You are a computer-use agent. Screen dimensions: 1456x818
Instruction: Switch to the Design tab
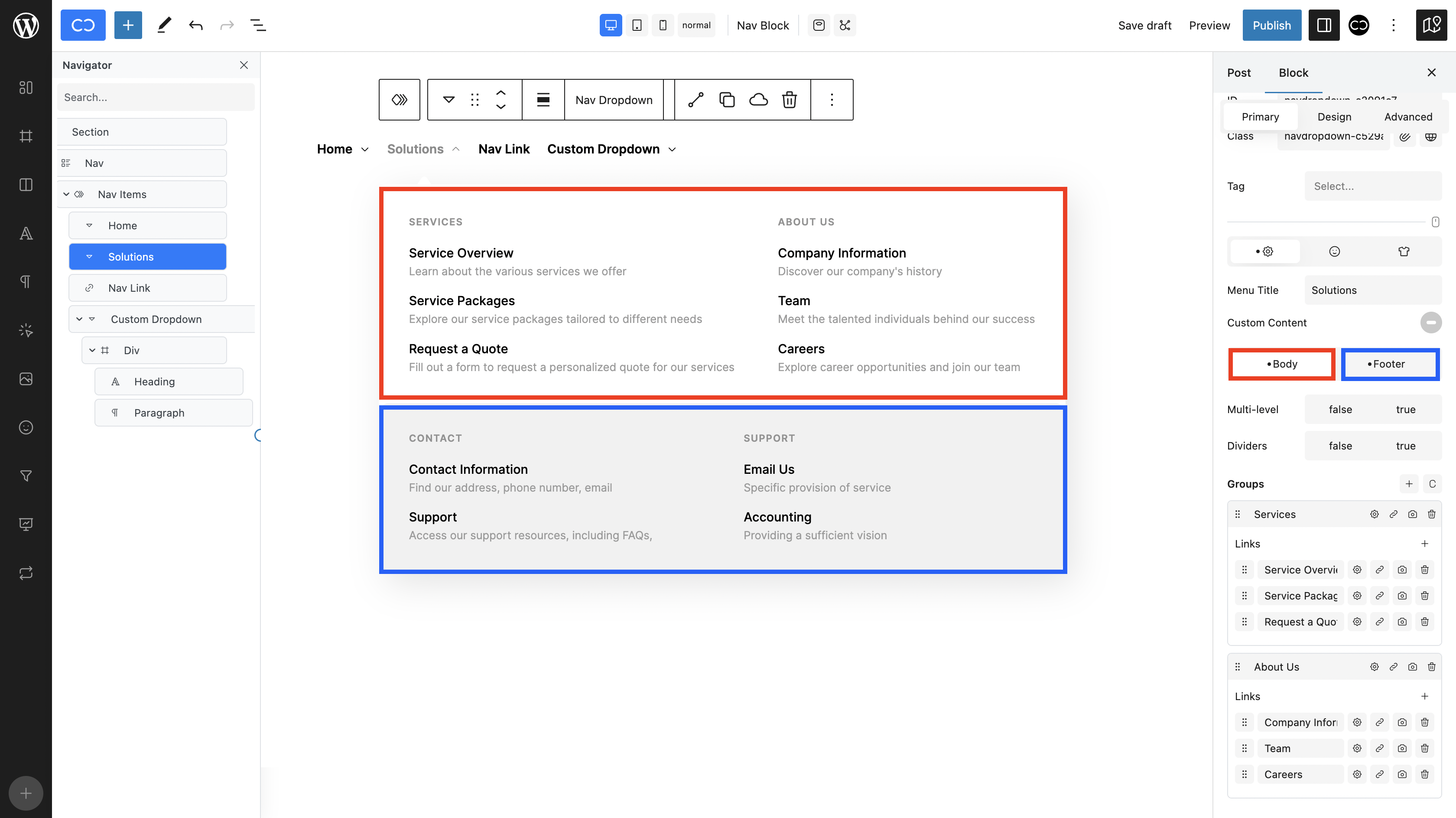click(1334, 117)
